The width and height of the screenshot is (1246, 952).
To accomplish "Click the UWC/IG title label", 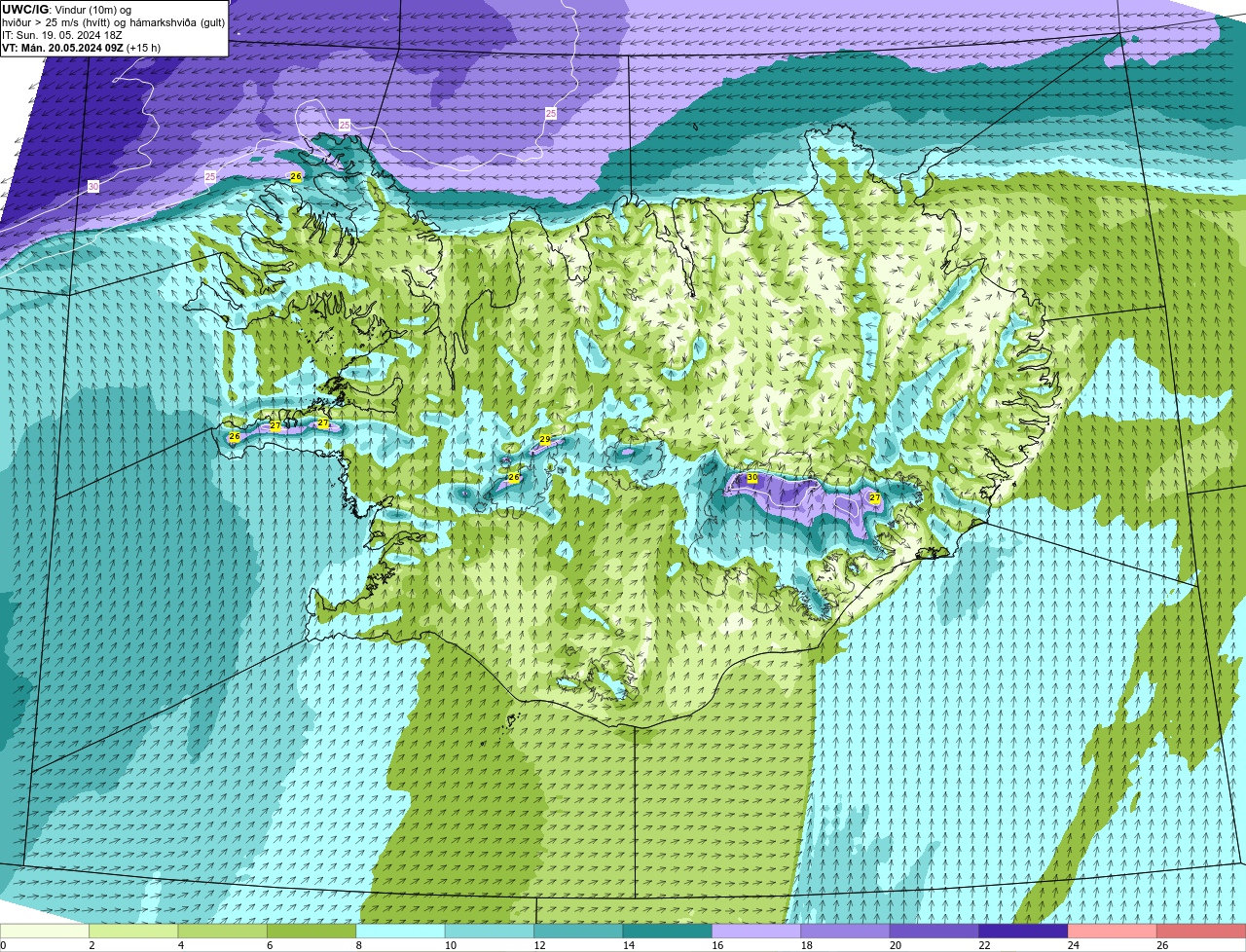I will [x=25, y=9].
